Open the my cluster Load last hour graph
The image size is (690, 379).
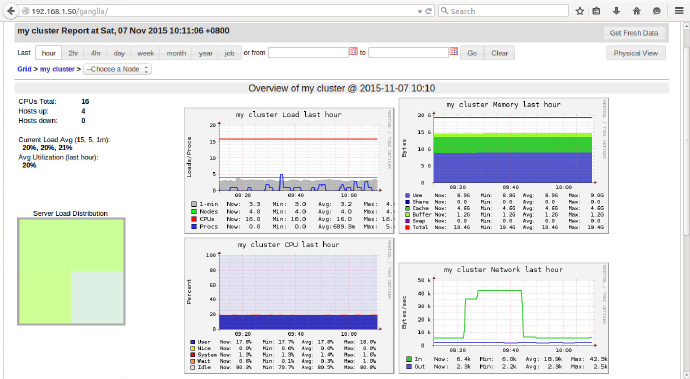(289, 170)
